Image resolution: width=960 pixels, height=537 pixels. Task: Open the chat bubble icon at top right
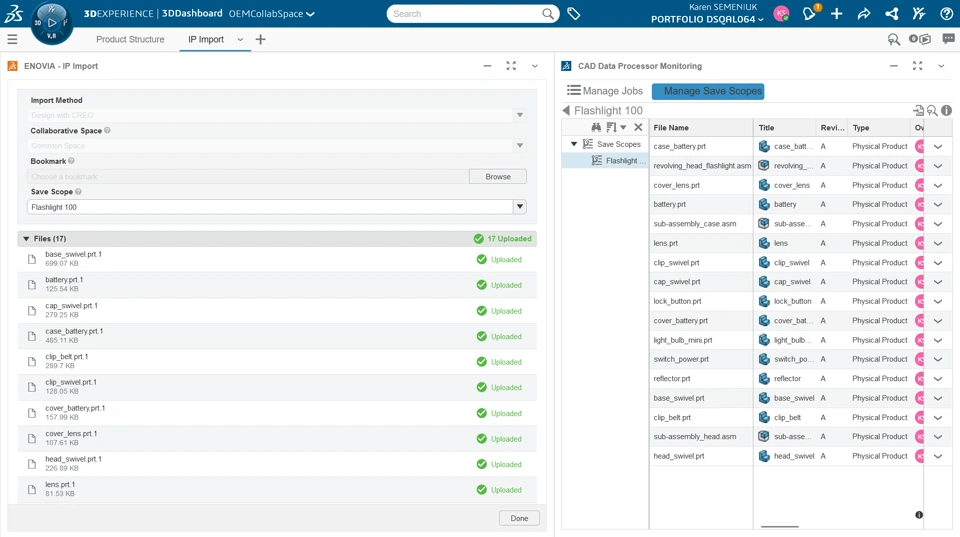(x=948, y=40)
